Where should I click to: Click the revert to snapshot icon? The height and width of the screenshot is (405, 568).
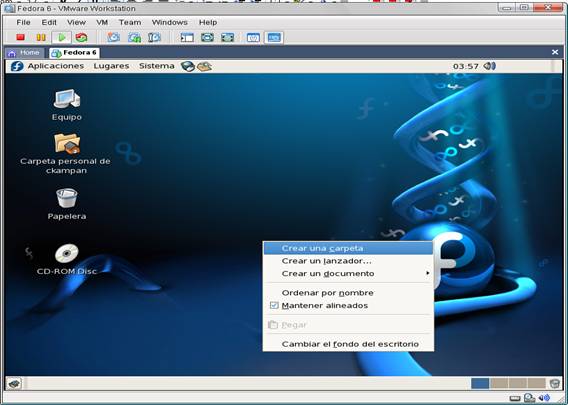pyautogui.click(x=134, y=37)
